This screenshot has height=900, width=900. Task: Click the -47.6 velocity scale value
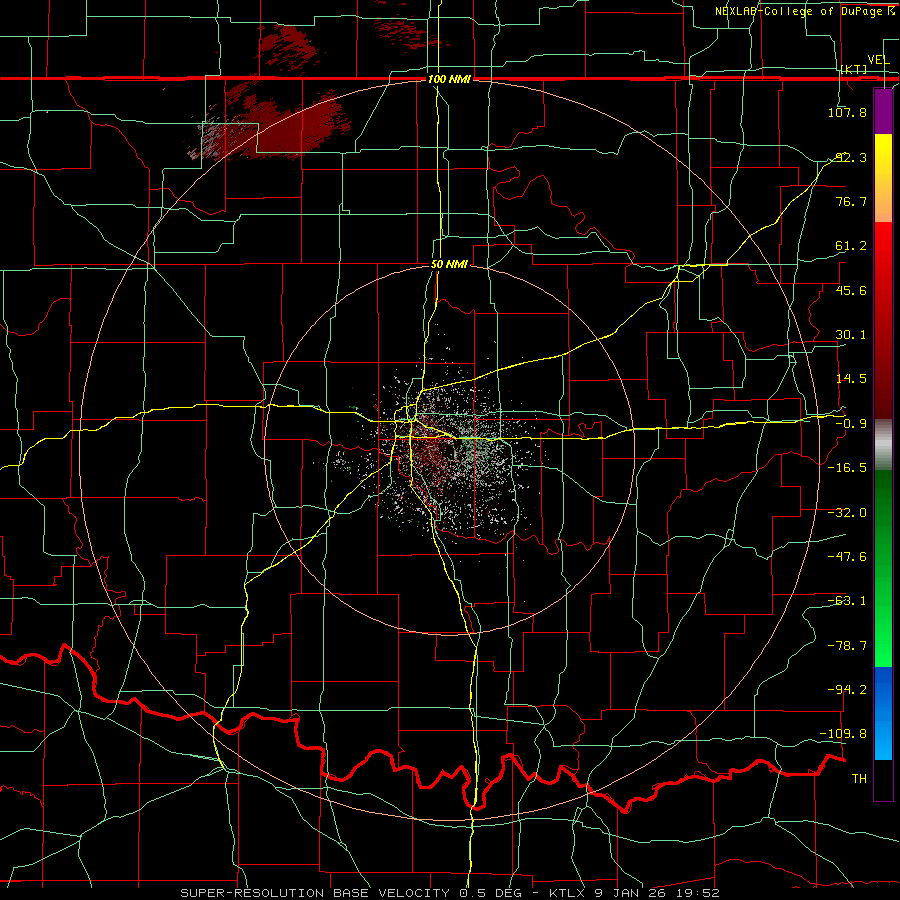point(847,557)
